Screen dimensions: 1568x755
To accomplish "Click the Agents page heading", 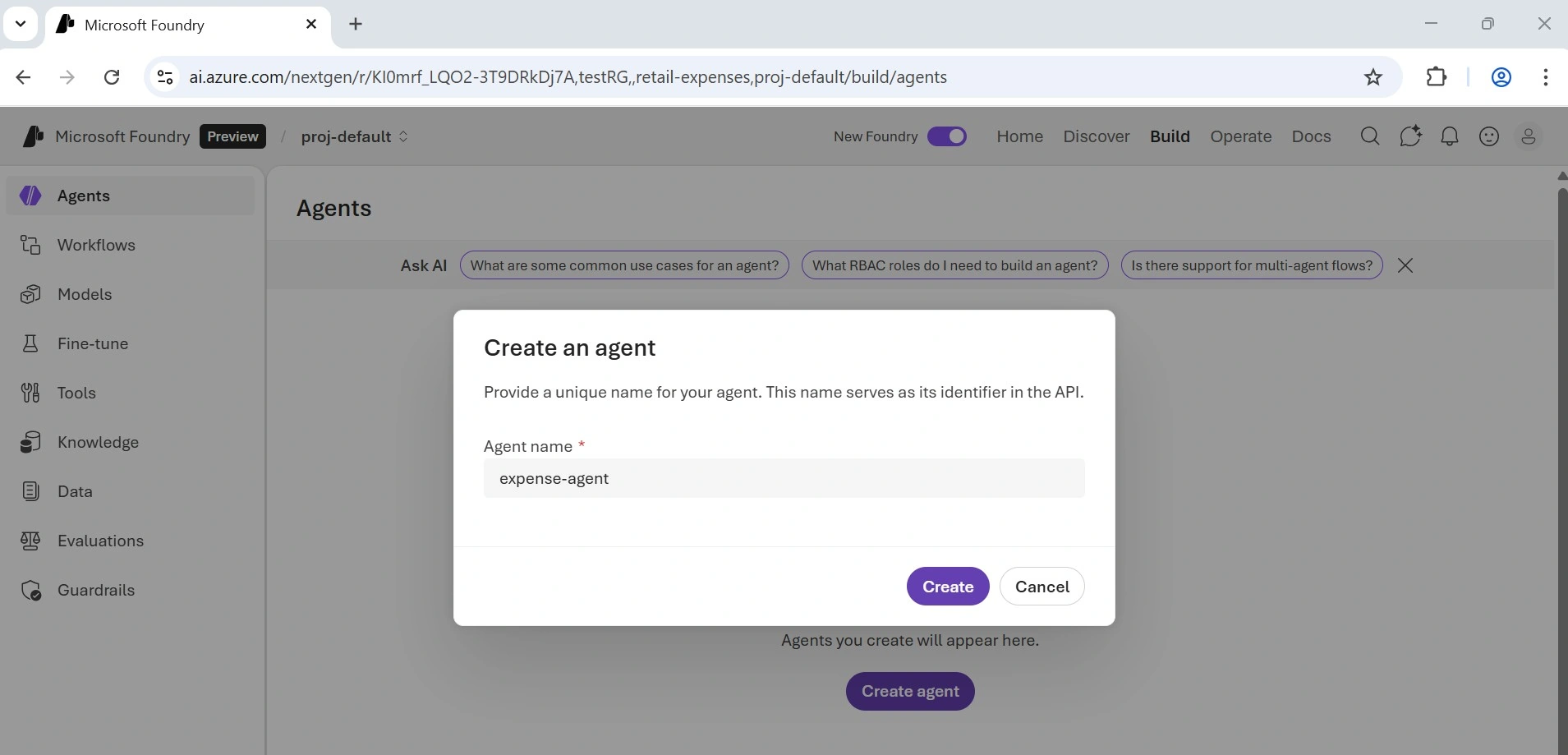I will (333, 209).
